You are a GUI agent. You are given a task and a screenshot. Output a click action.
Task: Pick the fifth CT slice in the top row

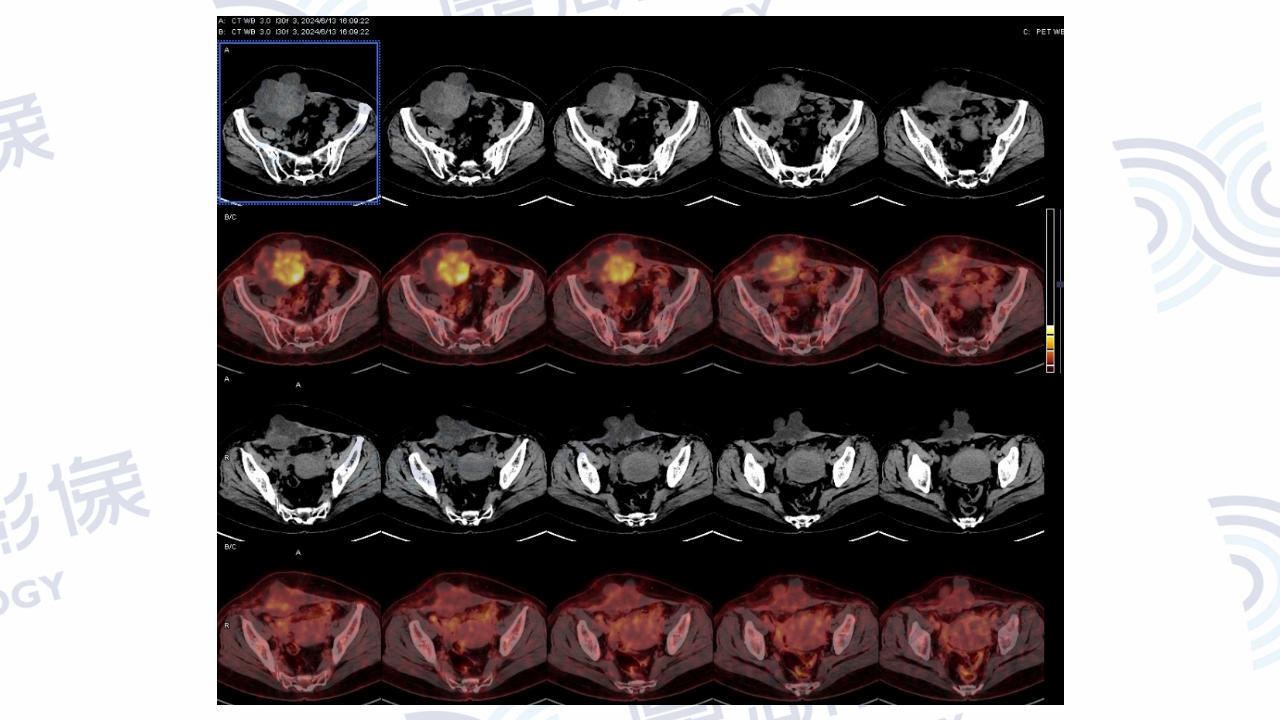(962, 125)
